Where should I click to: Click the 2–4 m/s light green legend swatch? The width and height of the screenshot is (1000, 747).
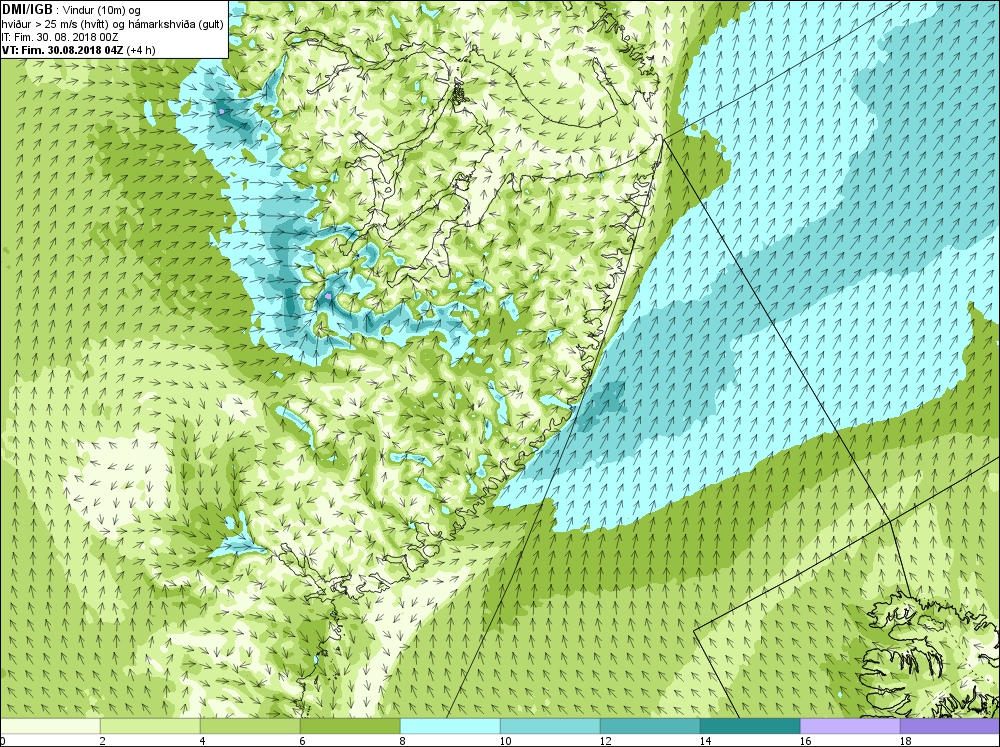click(150, 726)
